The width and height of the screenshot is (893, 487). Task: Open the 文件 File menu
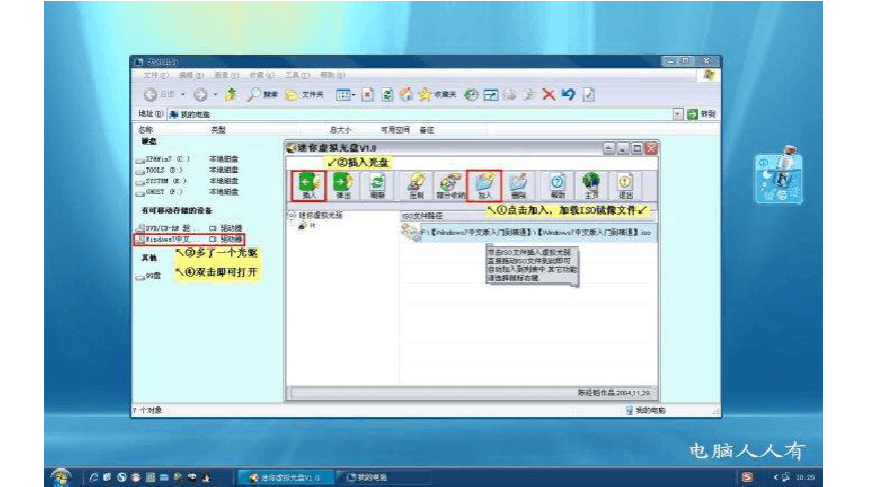(x=155, y=75)
